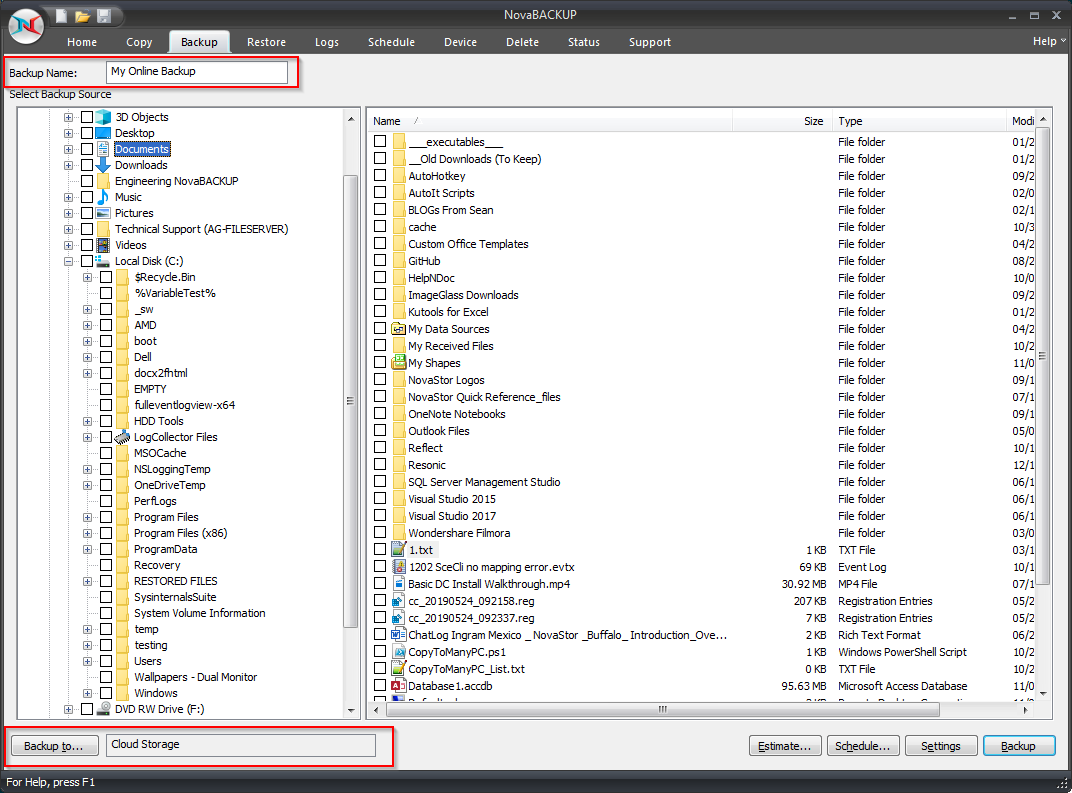
Task: Select the Local Disk (C:) checkbox
Action: (87, 260)
